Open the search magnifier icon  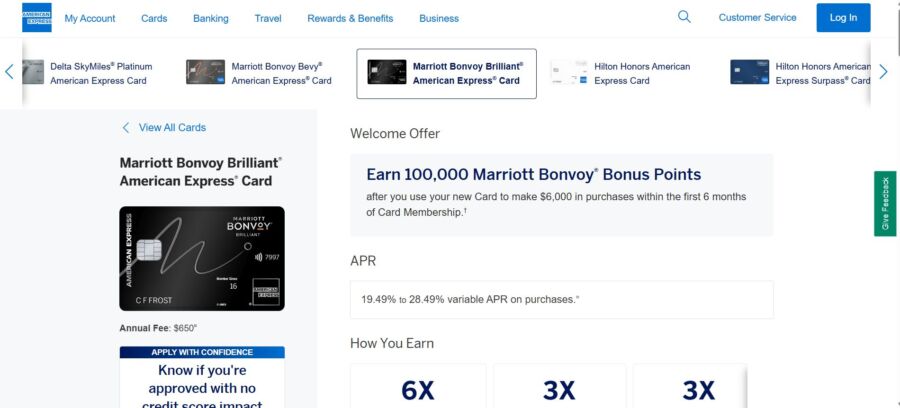(x=684, y=17)
